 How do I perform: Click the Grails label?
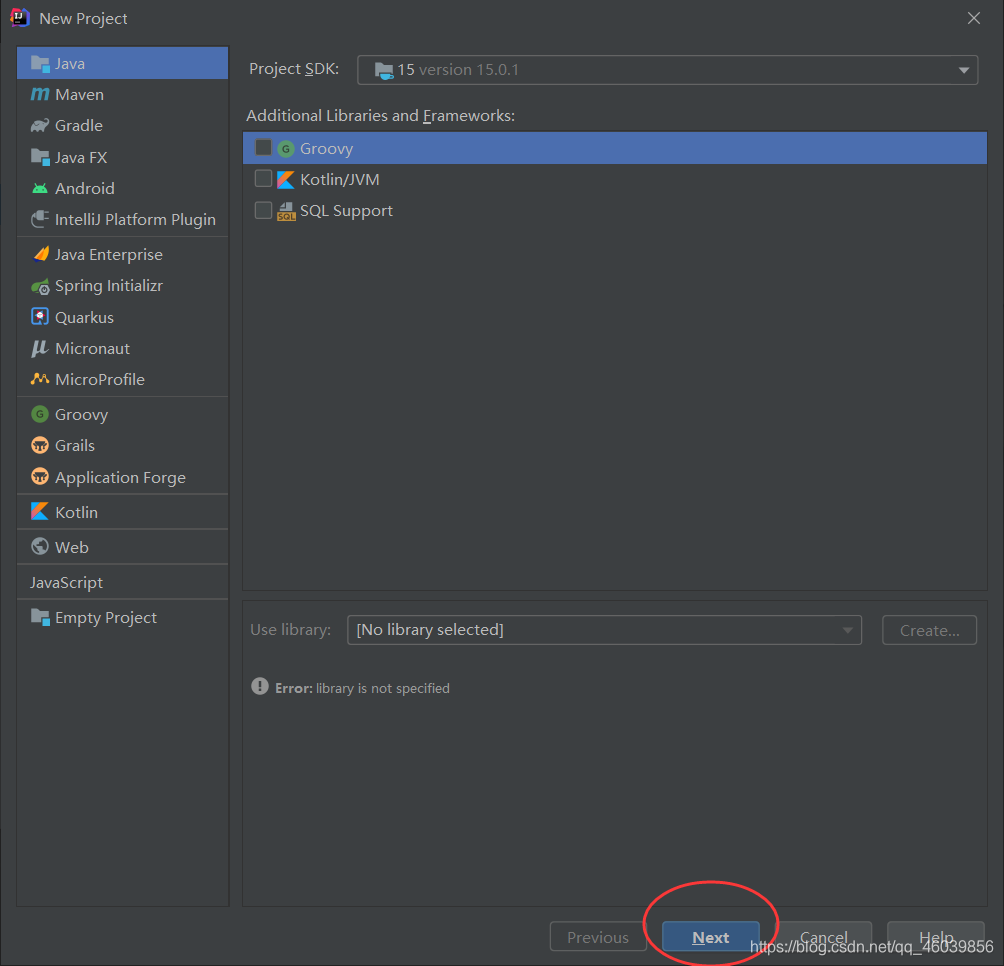click(x=75, y=445)
